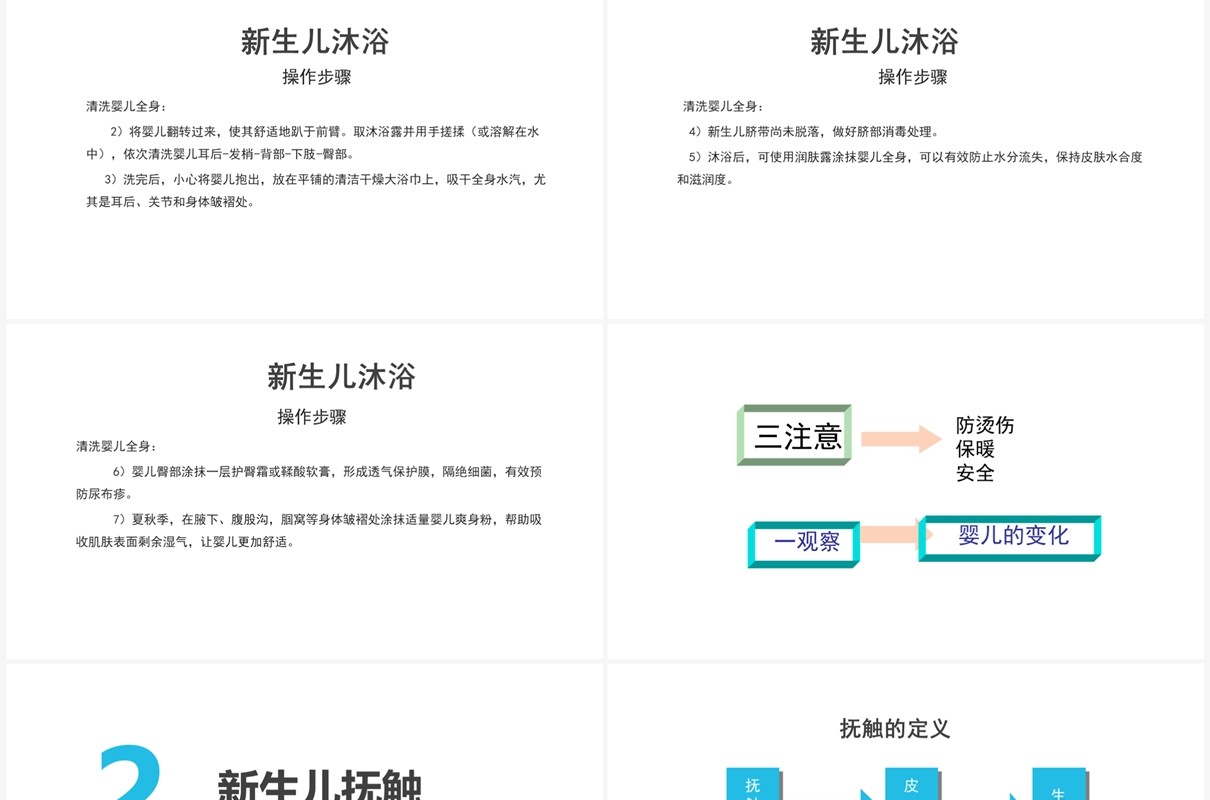Click 清洗婴儿全身 heading above step 6)
This screenshot has width=1210, height=800.
click(x=117, y=446)
